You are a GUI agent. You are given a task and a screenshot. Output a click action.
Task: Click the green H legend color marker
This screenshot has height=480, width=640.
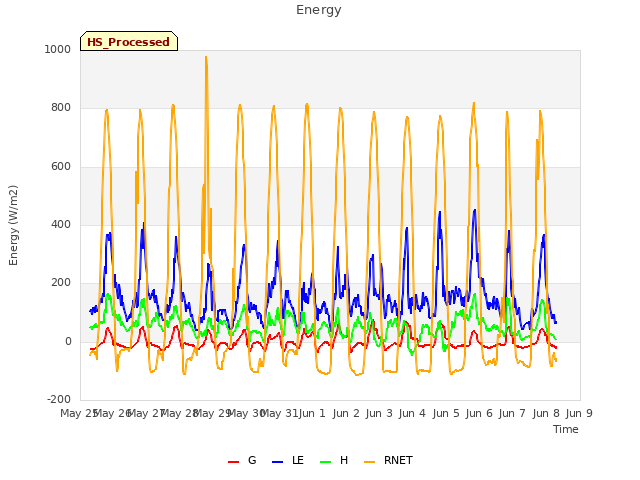(x=325, y=462)
